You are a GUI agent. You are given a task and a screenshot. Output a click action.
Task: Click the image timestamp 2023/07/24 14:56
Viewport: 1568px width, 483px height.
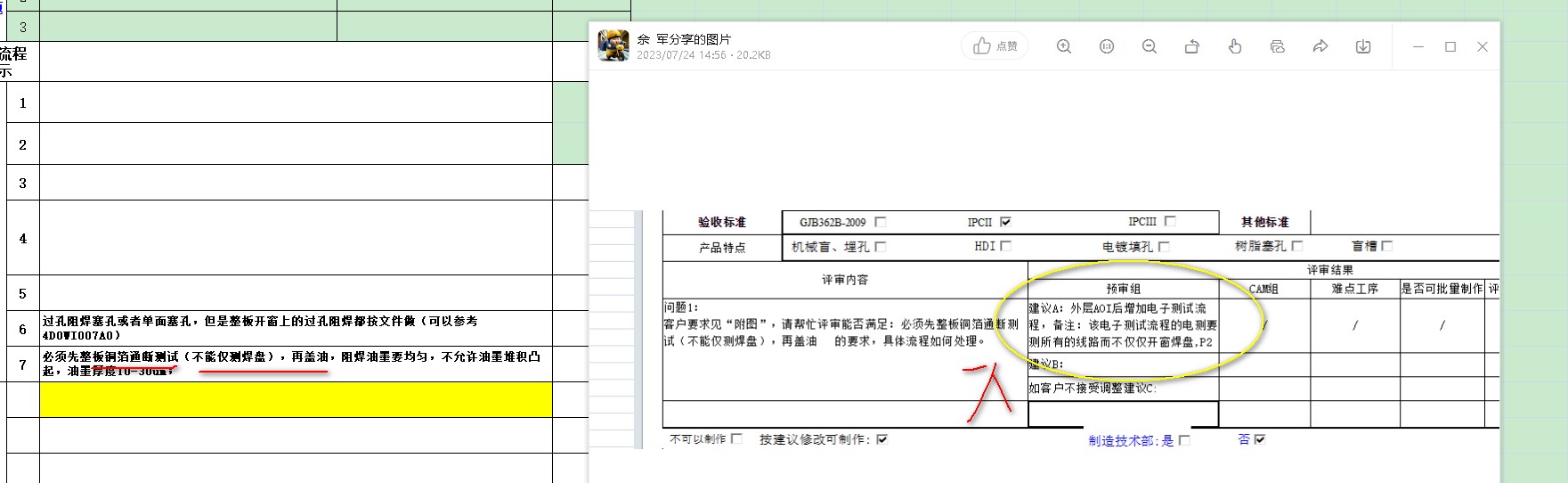click(x=681, y=55)
